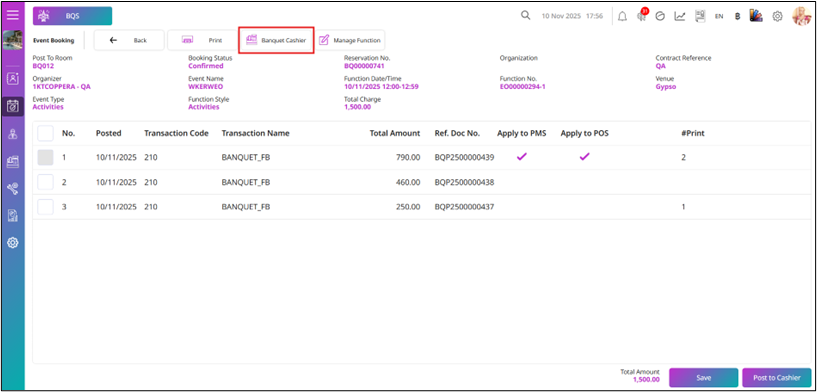Open the tools wrench sidebar icon

point(13,189)
